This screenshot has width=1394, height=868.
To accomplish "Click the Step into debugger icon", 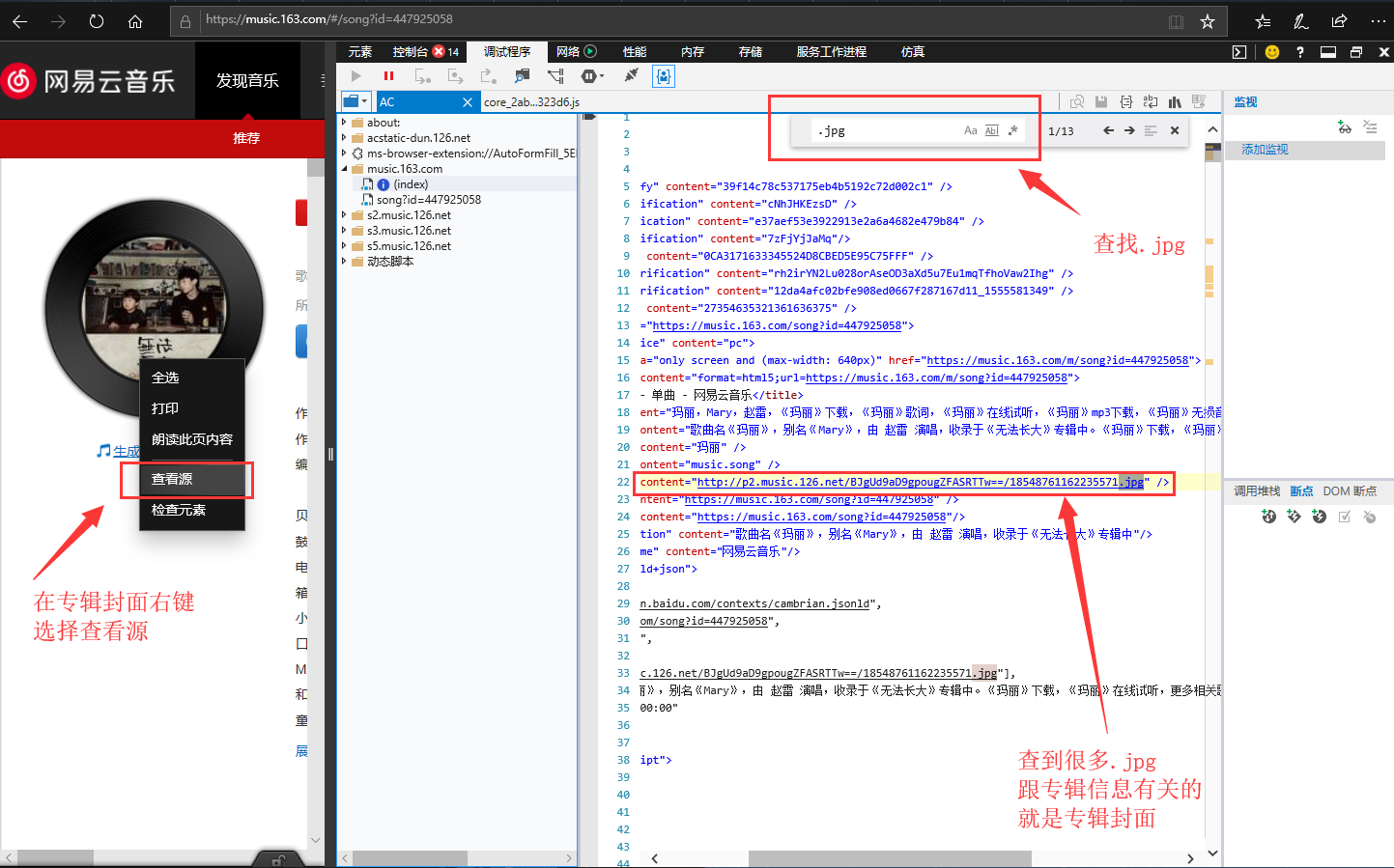I will tap(422, 75).
